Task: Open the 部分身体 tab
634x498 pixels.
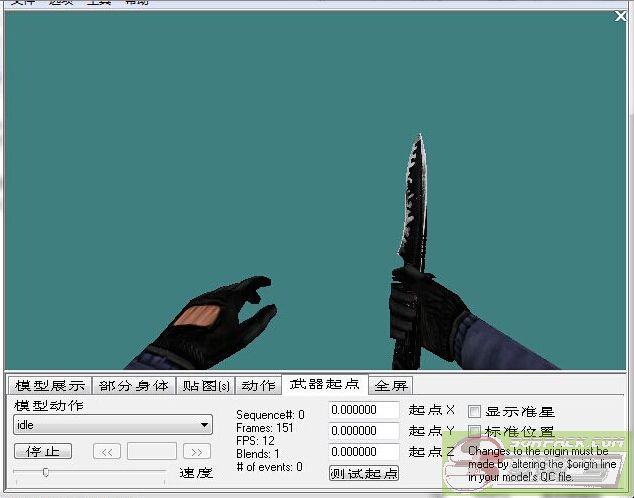Action: pyautogui.click(x=134, y=385)
